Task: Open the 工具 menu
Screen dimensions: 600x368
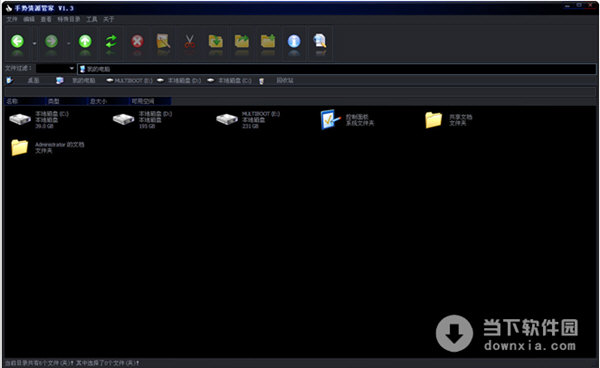Action: 92,19
